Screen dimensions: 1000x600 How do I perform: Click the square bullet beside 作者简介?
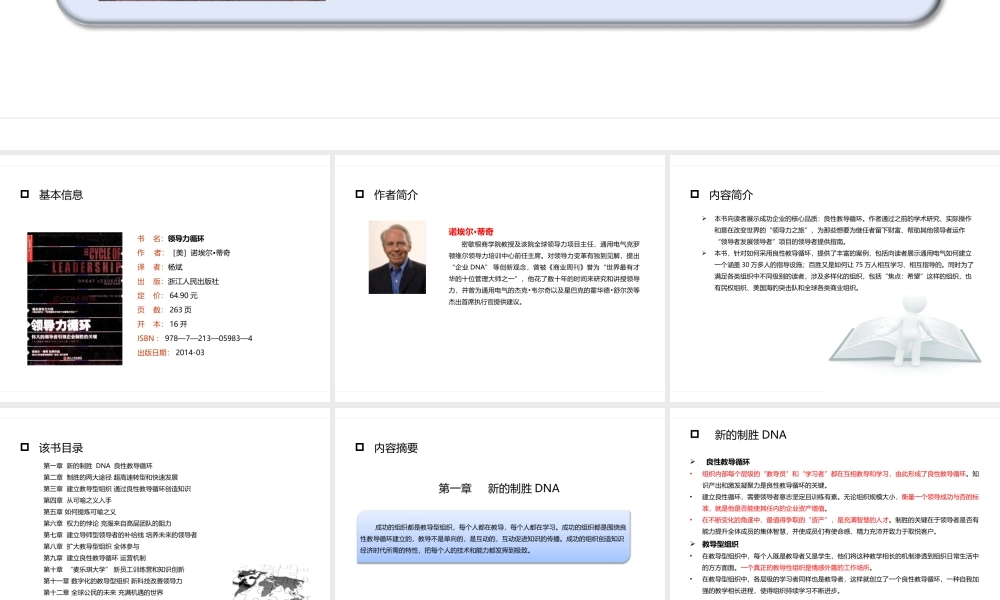pos(360,194)
